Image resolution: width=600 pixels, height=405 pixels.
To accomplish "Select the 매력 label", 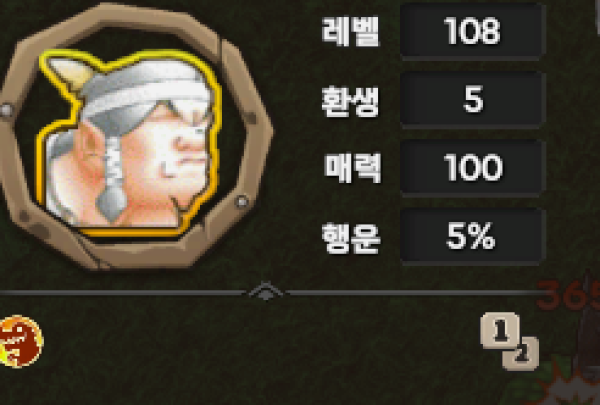I will [352, 168].
